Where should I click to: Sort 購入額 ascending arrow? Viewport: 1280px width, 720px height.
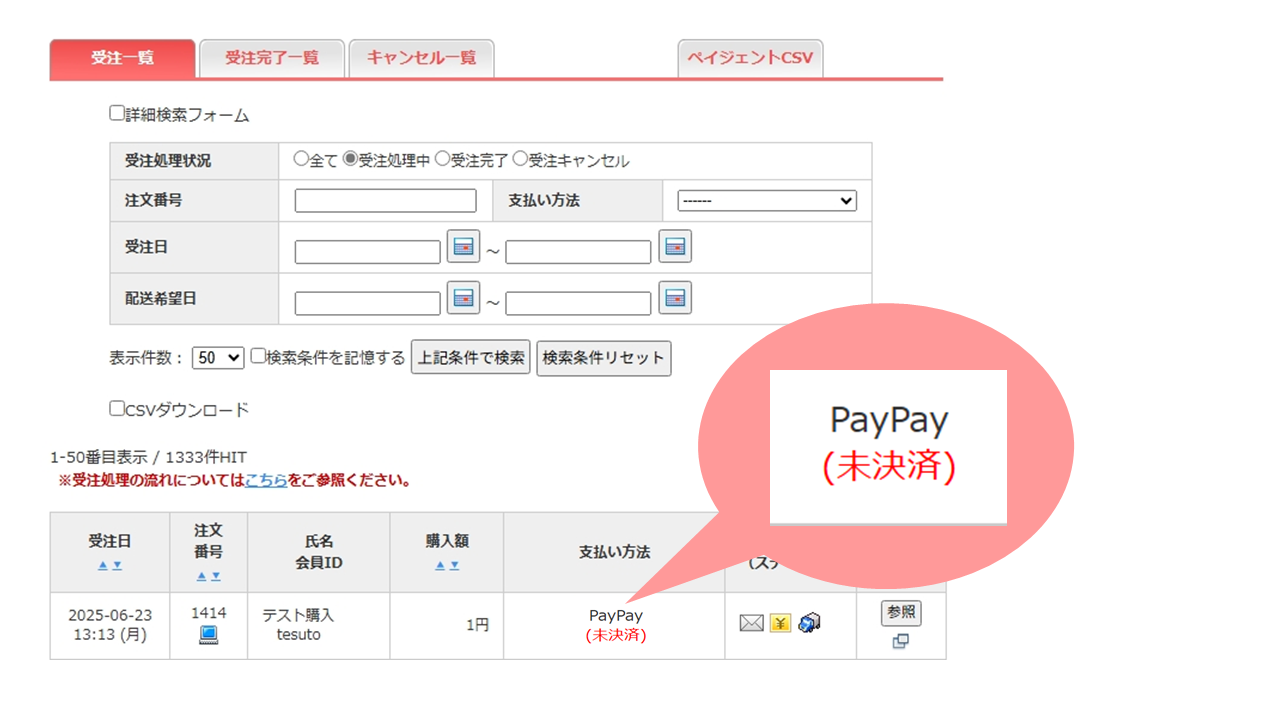tap(439, 565)
